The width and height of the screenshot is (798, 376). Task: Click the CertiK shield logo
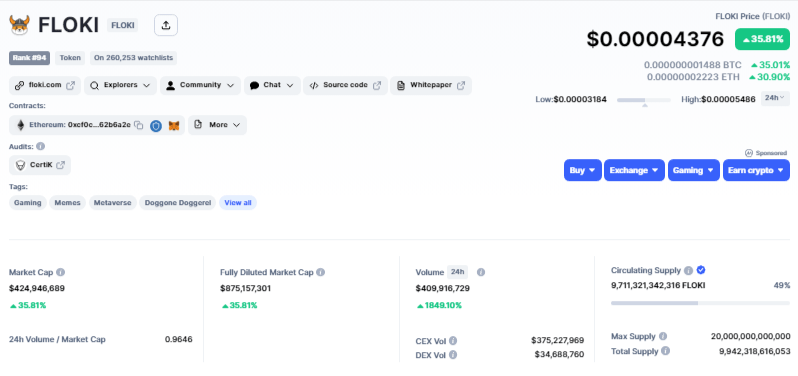click(x=21, y=165)
